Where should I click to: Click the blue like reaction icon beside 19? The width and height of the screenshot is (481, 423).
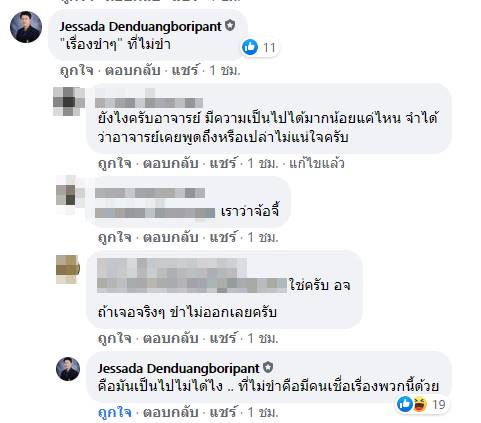click(x=405, y=404)
